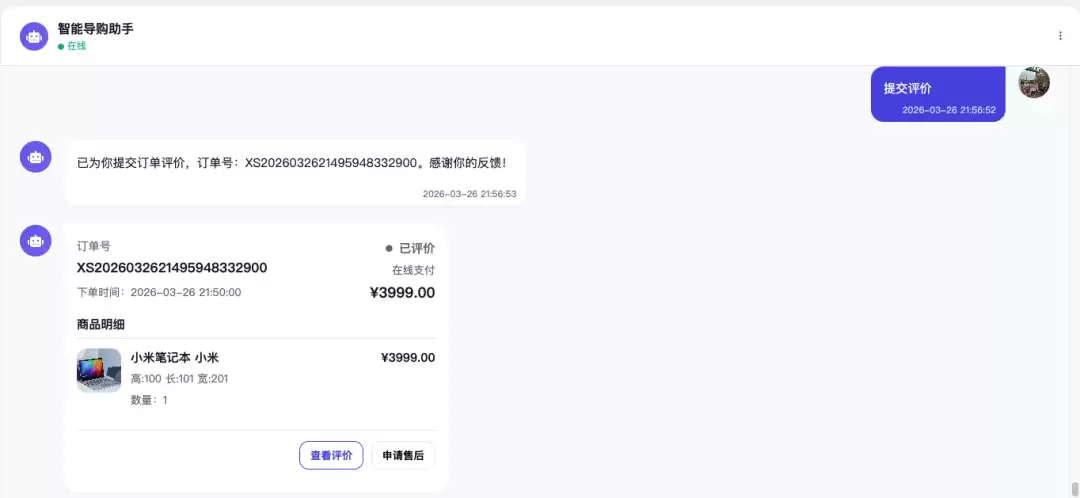Click the 小米笔记本 product thumbnail

pyautogui.click(x=99, y=371)
